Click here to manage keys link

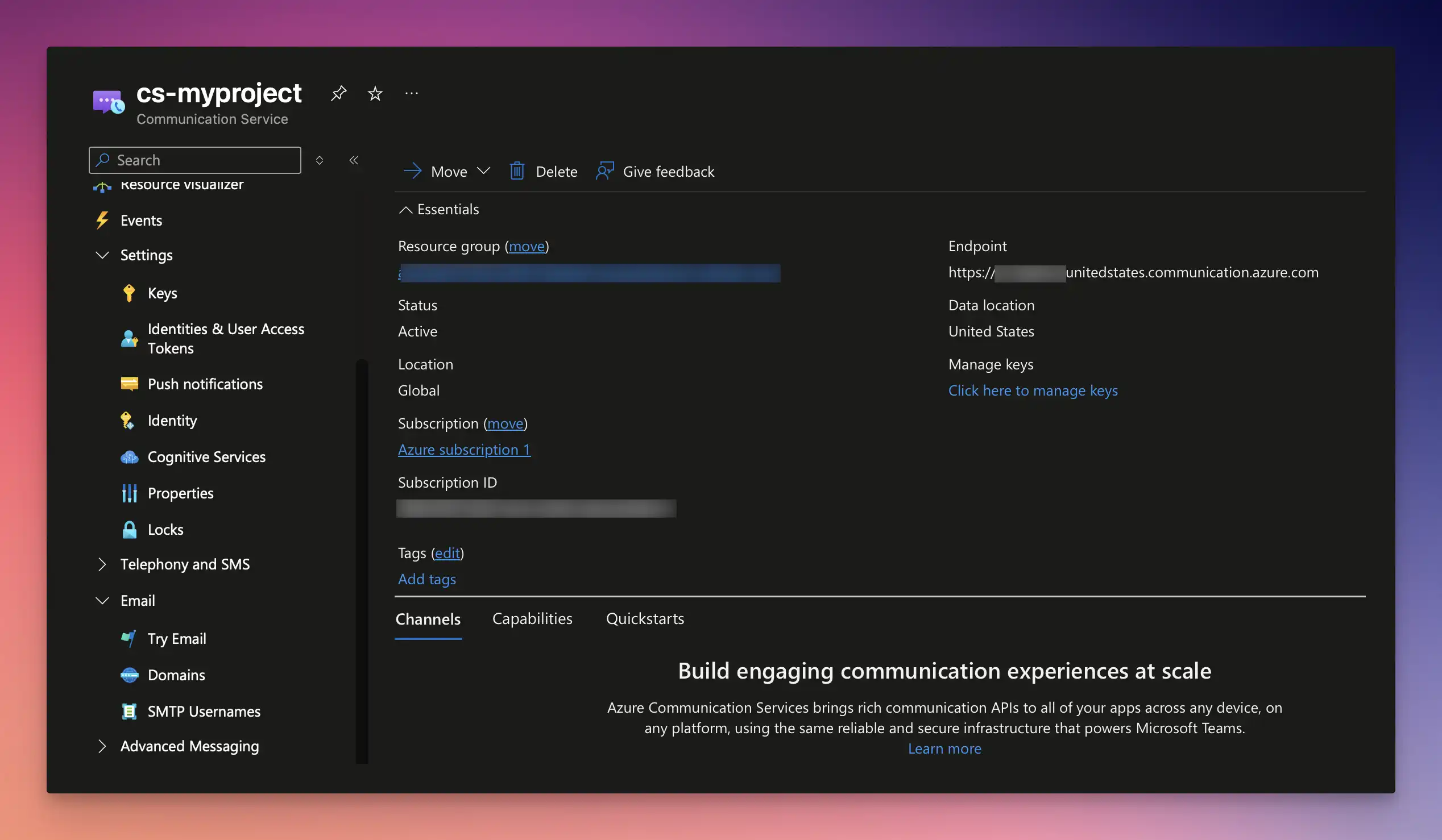click(1032, 390)
